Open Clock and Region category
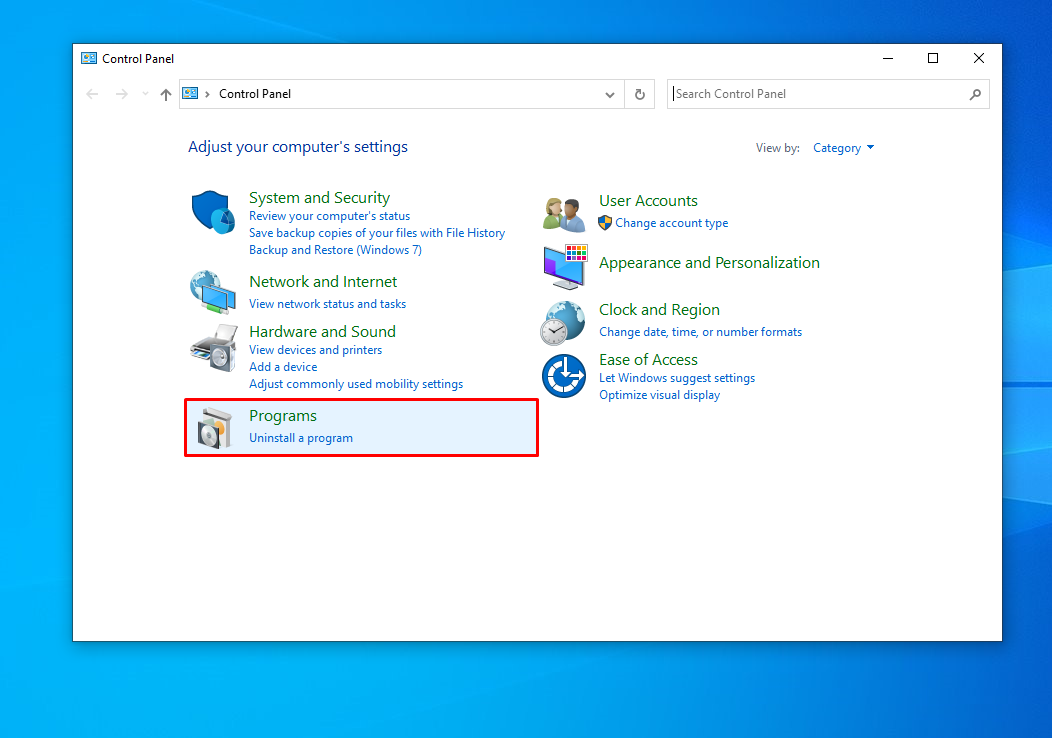Image resolution: width=1052 pixels, height=738 pixels. (660, 310)
